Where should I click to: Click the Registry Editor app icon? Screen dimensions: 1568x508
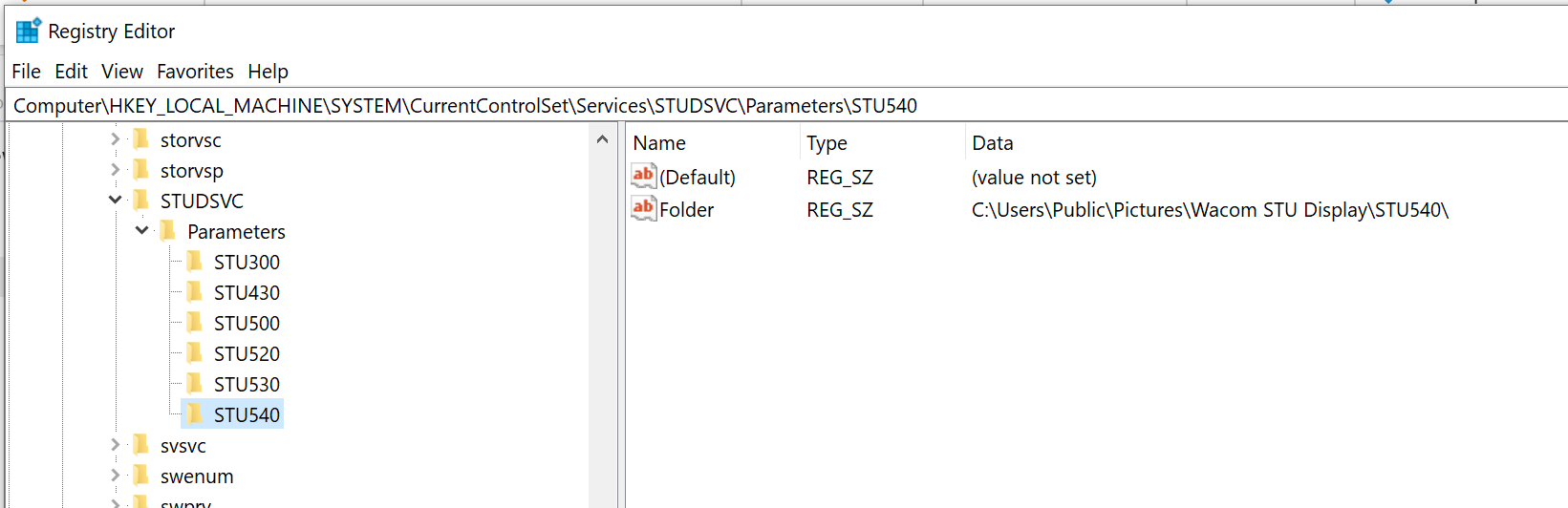point(29,31)
